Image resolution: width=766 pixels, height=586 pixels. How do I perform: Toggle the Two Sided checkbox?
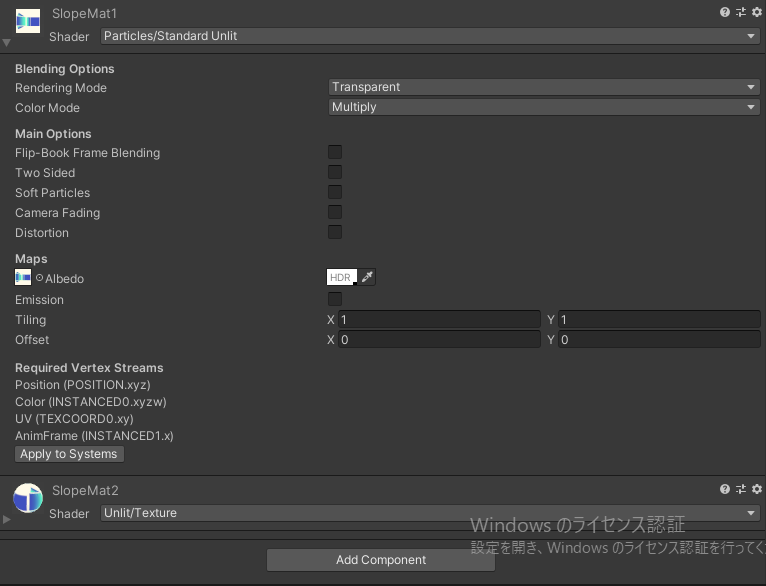click(335, 172)
